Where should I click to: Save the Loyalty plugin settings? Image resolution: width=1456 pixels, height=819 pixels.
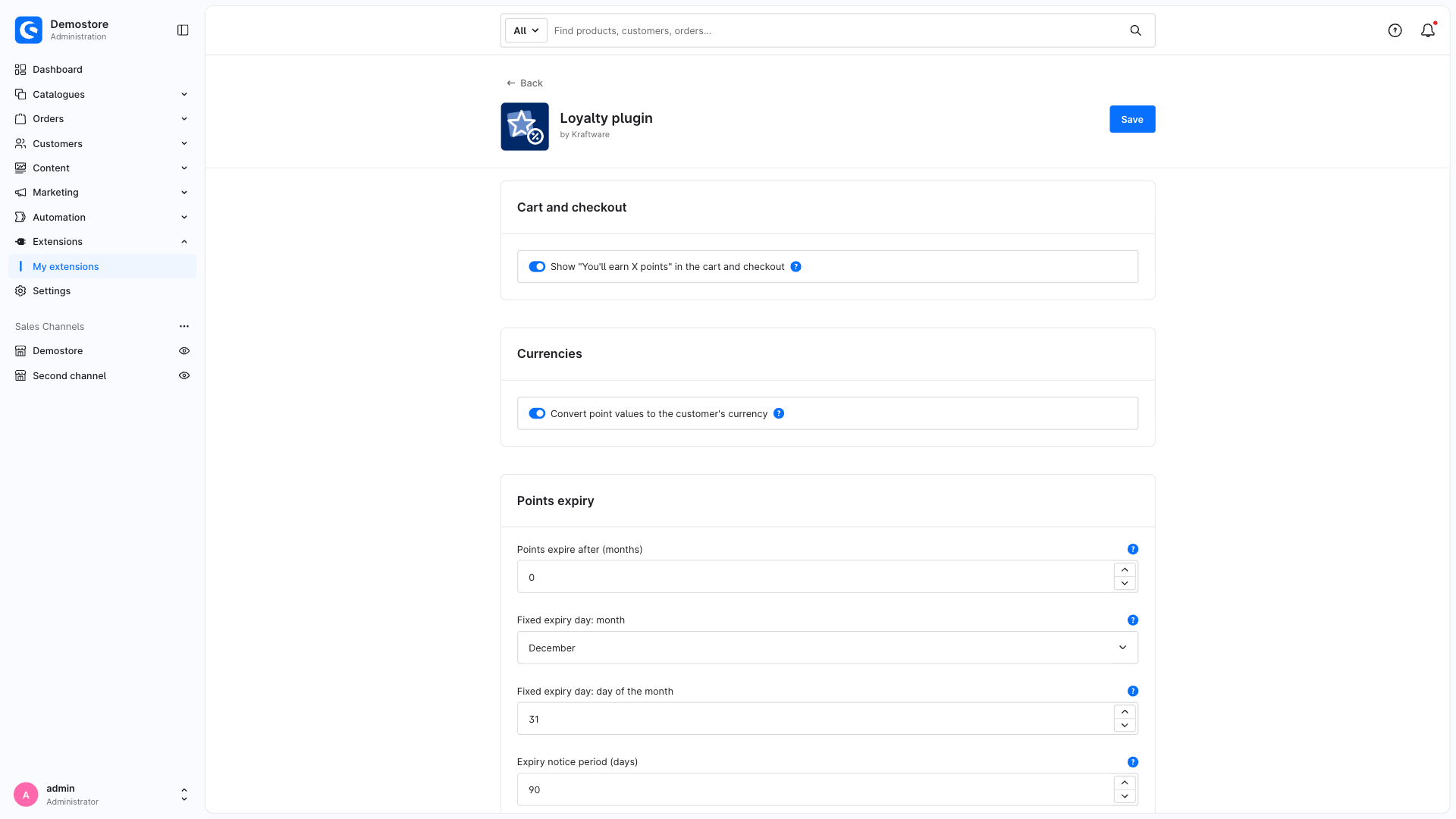point(1132,119)
